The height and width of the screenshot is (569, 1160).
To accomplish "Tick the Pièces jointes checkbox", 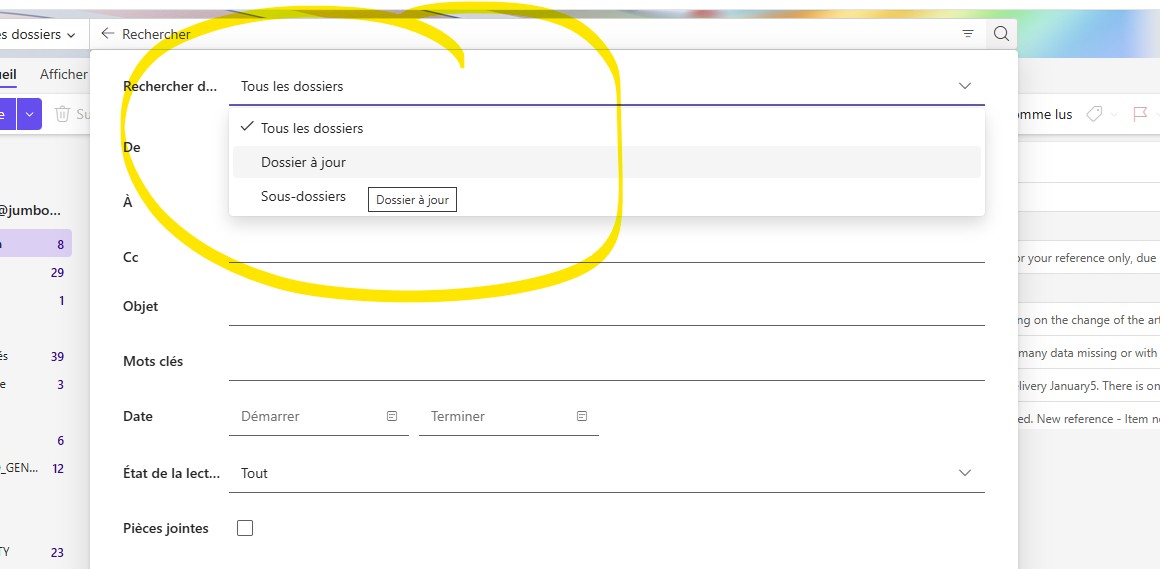I will point(245,528).
